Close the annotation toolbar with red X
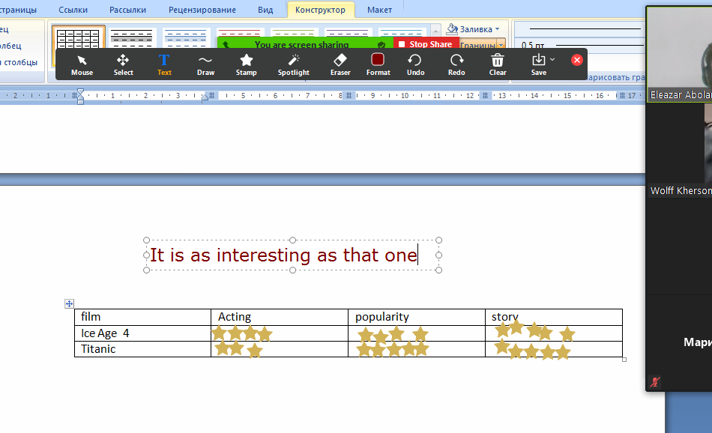 (577, 60)
